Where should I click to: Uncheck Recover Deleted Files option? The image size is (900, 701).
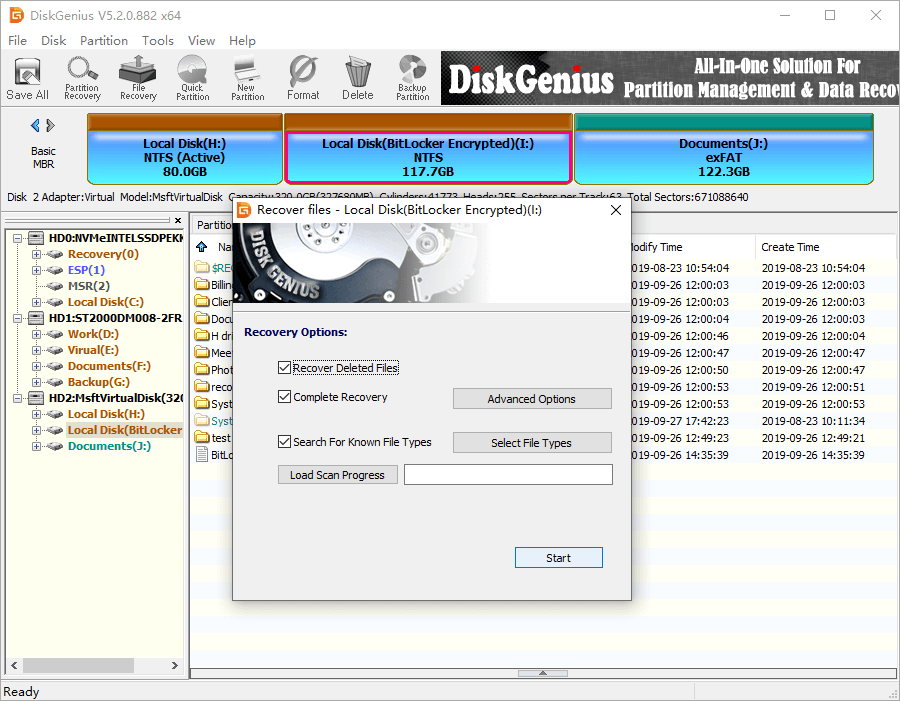pos(285,369)
